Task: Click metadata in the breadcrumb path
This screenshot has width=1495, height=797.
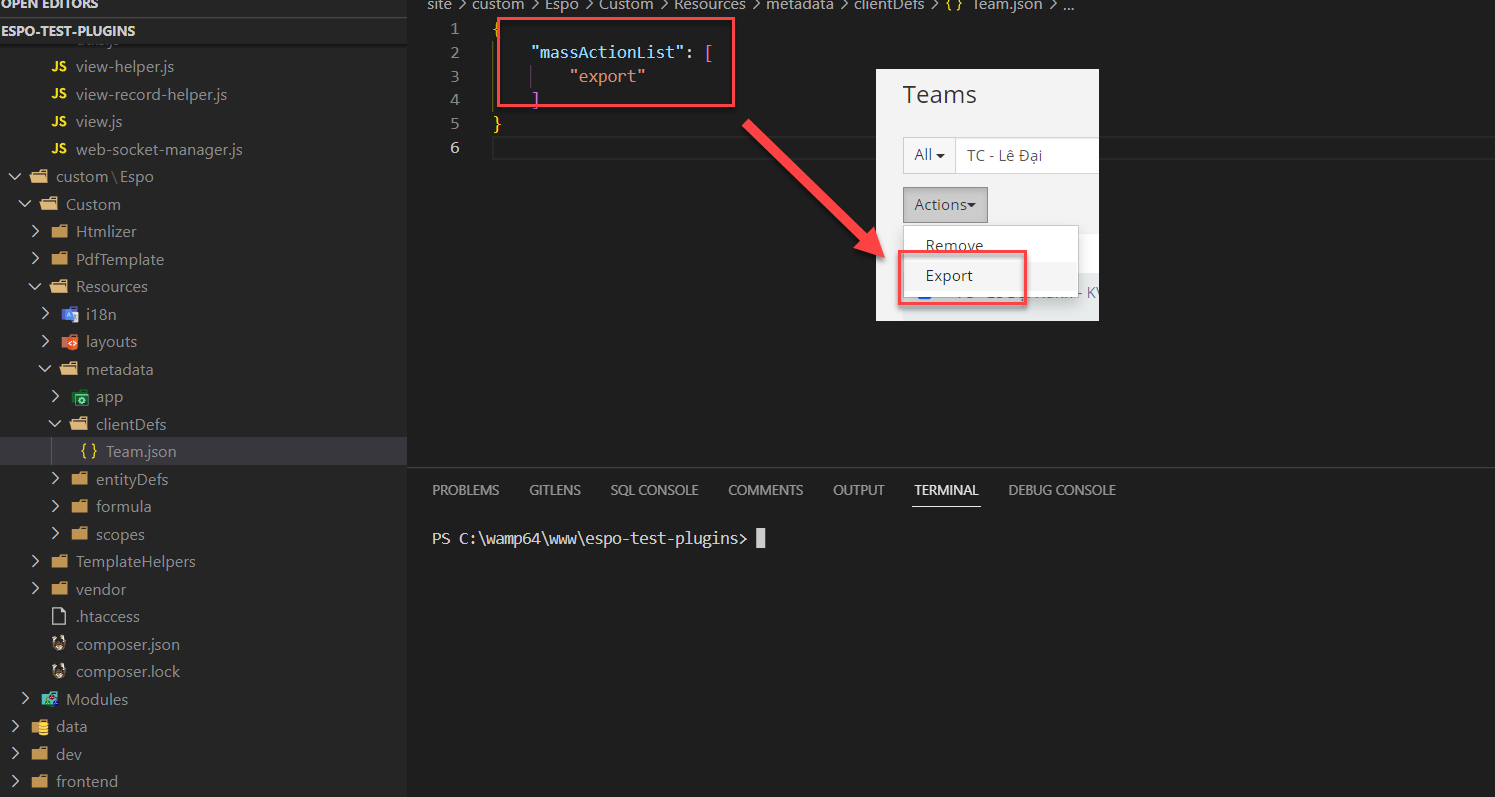Action: (x=799, y=5)
